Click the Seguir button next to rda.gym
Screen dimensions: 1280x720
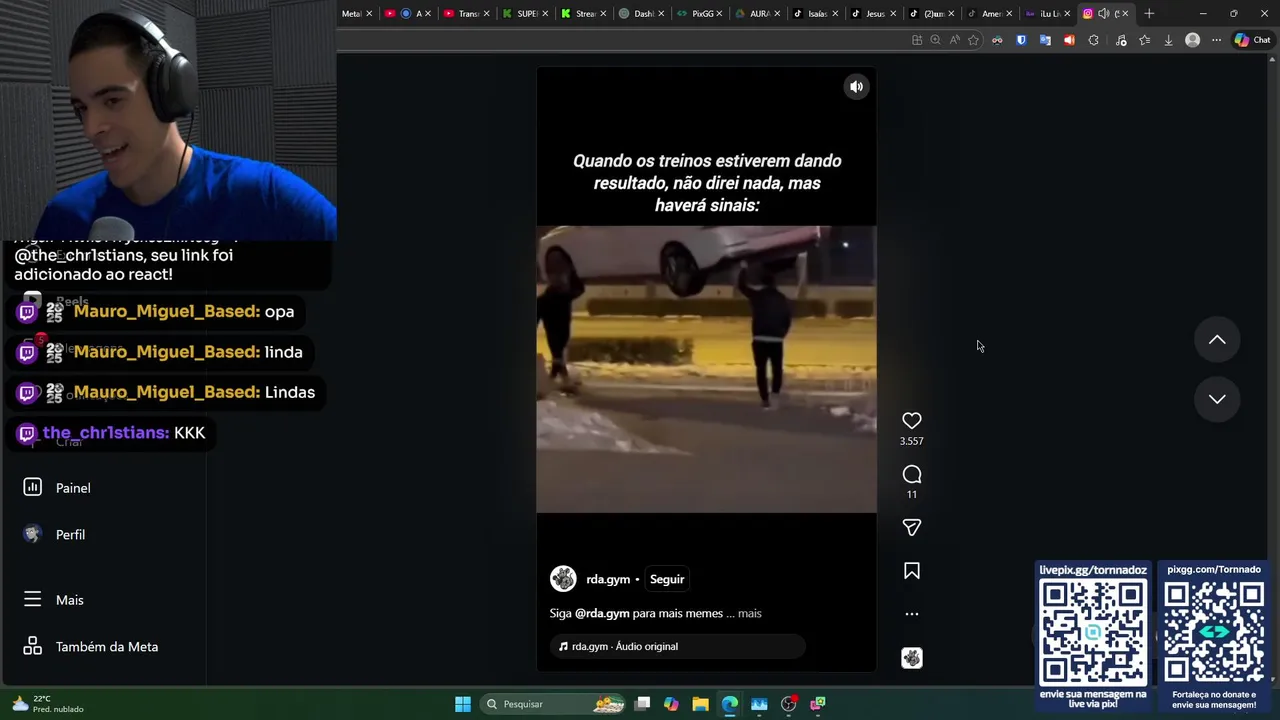[667, 579]
